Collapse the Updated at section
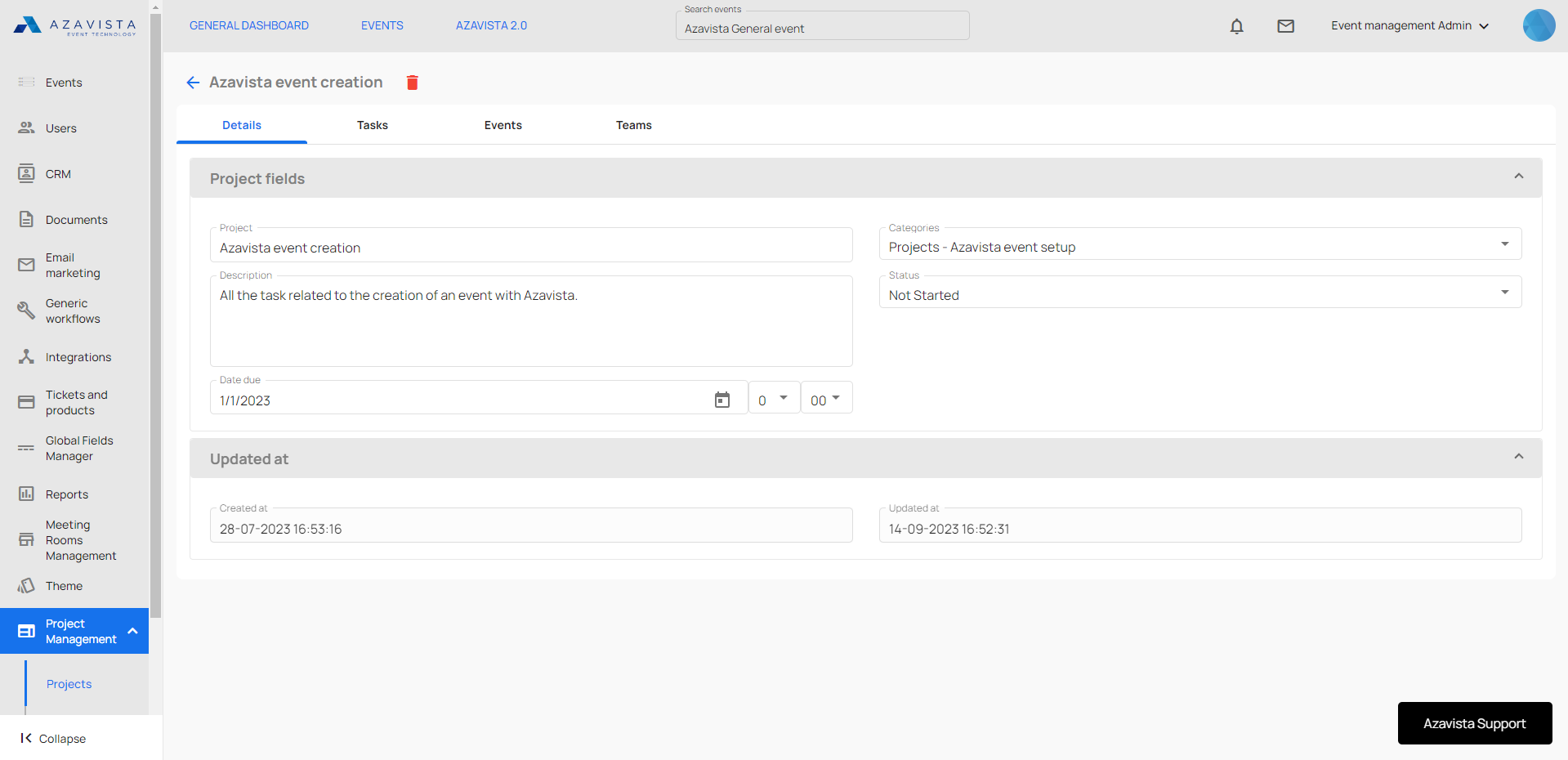Screen dimensions: 1568x760 pyautogui.click(x=1518, y=457)
